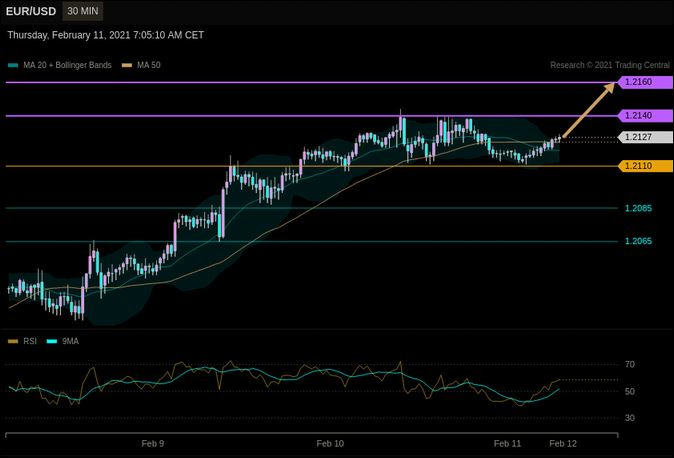
Task: Click the 1.2110 pivot price tag
Action: point(645,166)
